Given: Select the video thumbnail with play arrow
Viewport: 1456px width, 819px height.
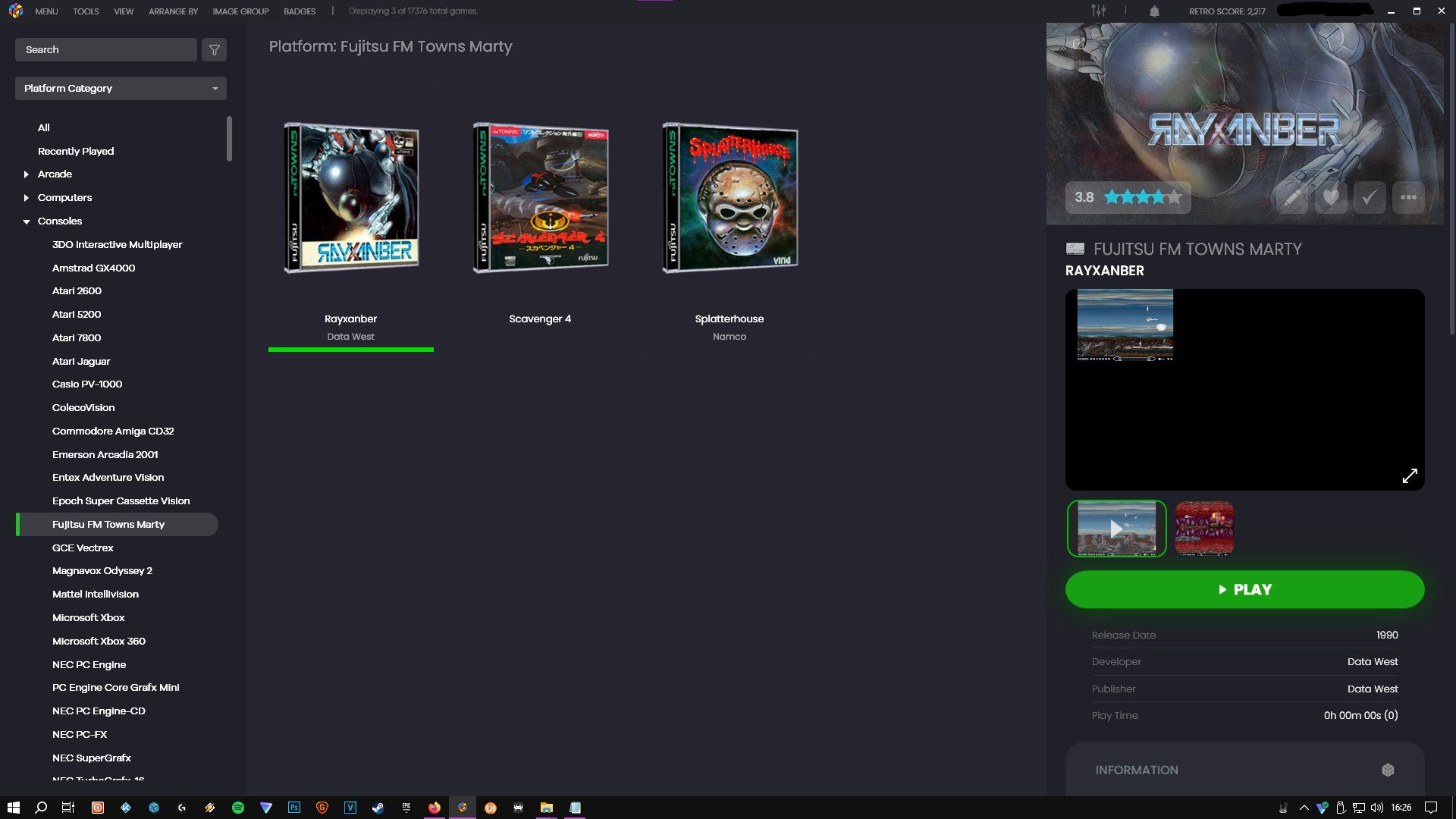Looking at the screenshot, I should (x=1116, y=529).
